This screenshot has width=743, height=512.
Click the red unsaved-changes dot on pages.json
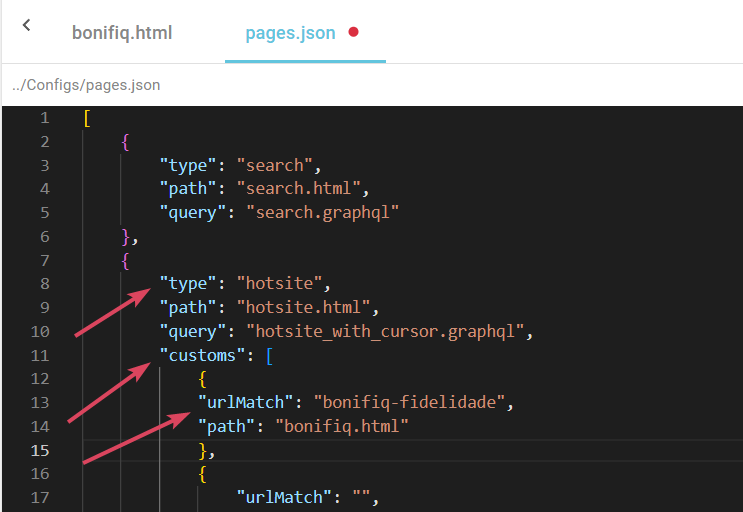[353, 32]
